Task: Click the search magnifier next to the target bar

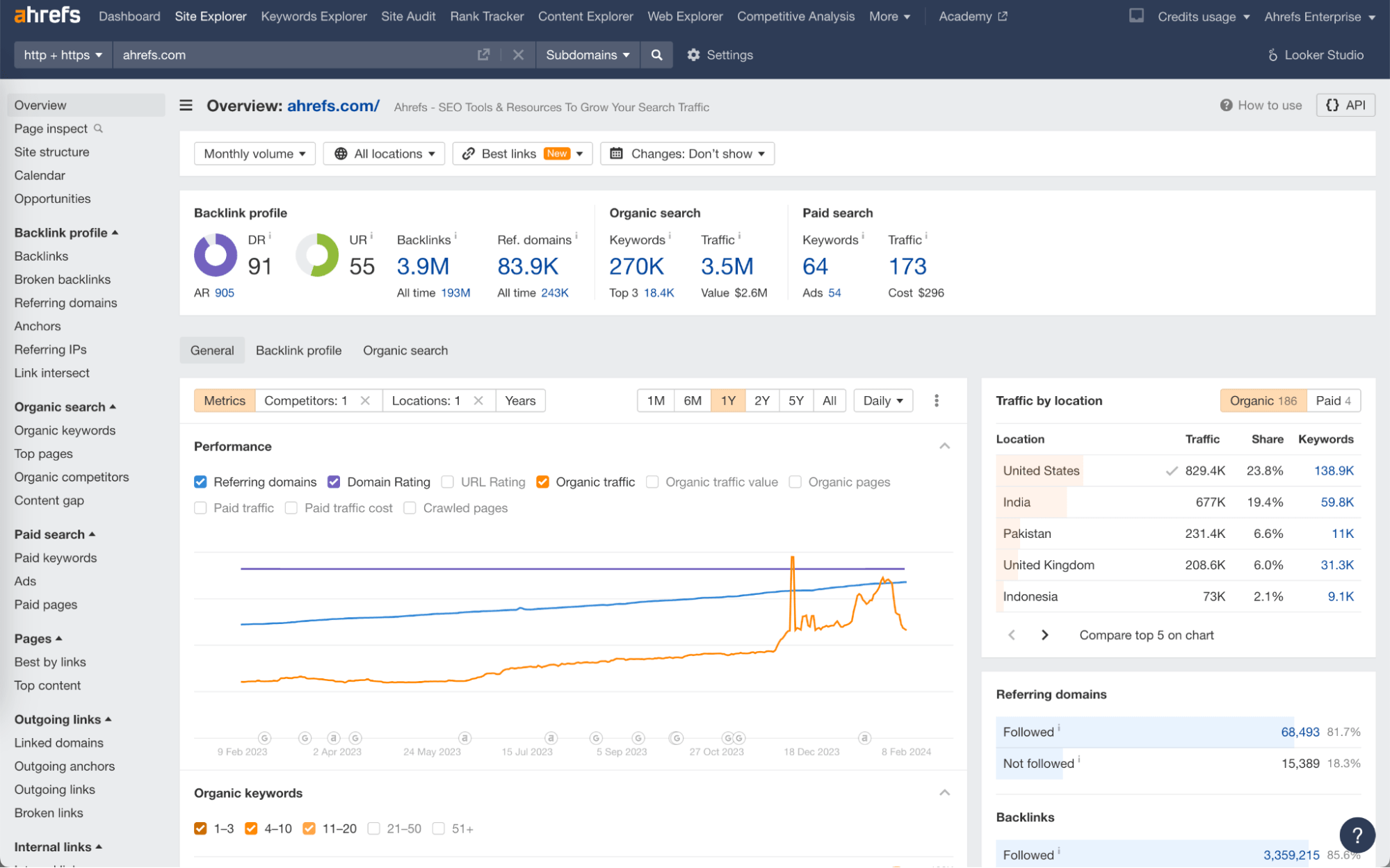Action: click(656, 54)
